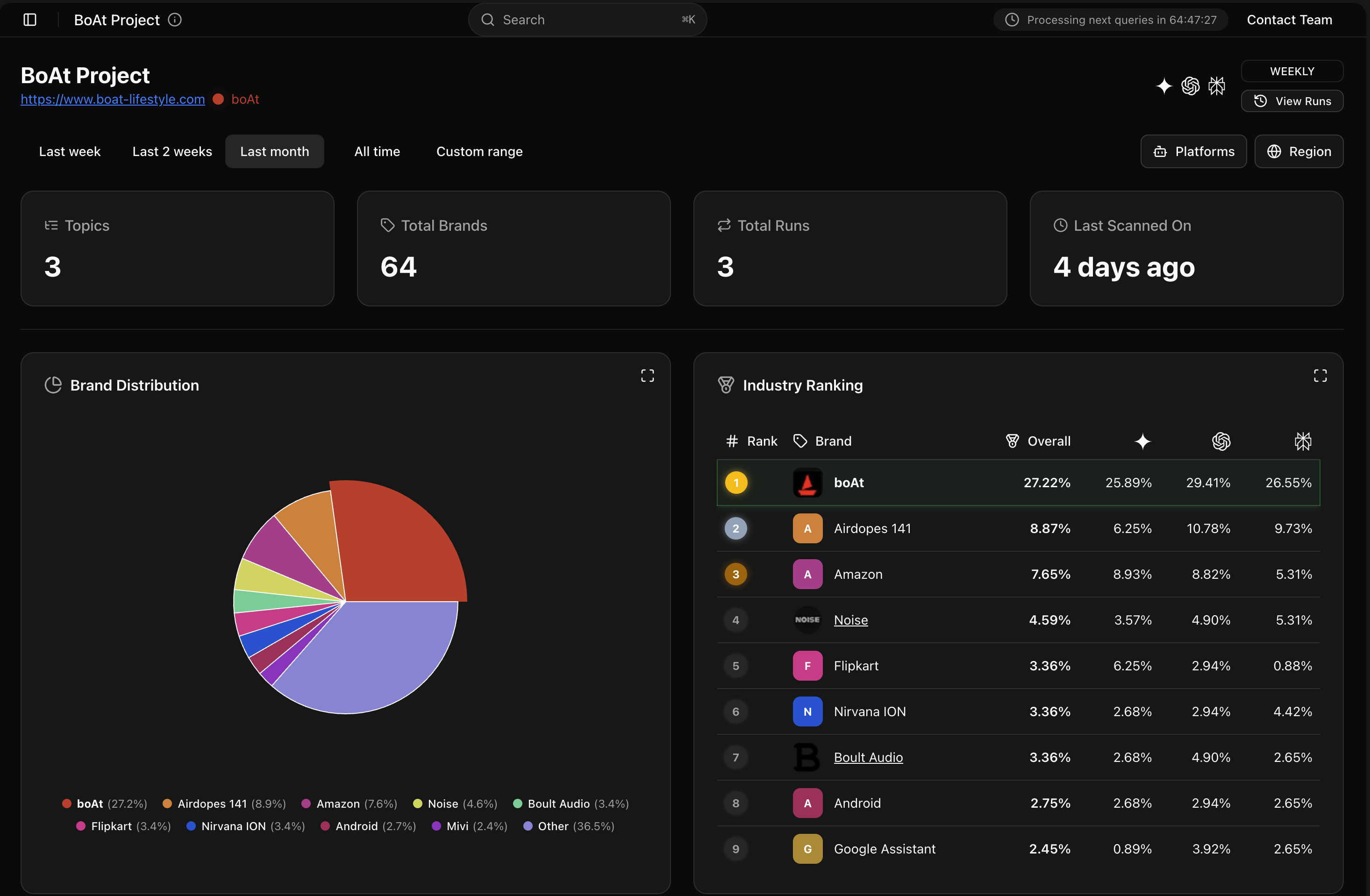This screenshot has height=896, width=1370.
Task: Open the boat-lifestyle.com link
Action: [113, 100]
